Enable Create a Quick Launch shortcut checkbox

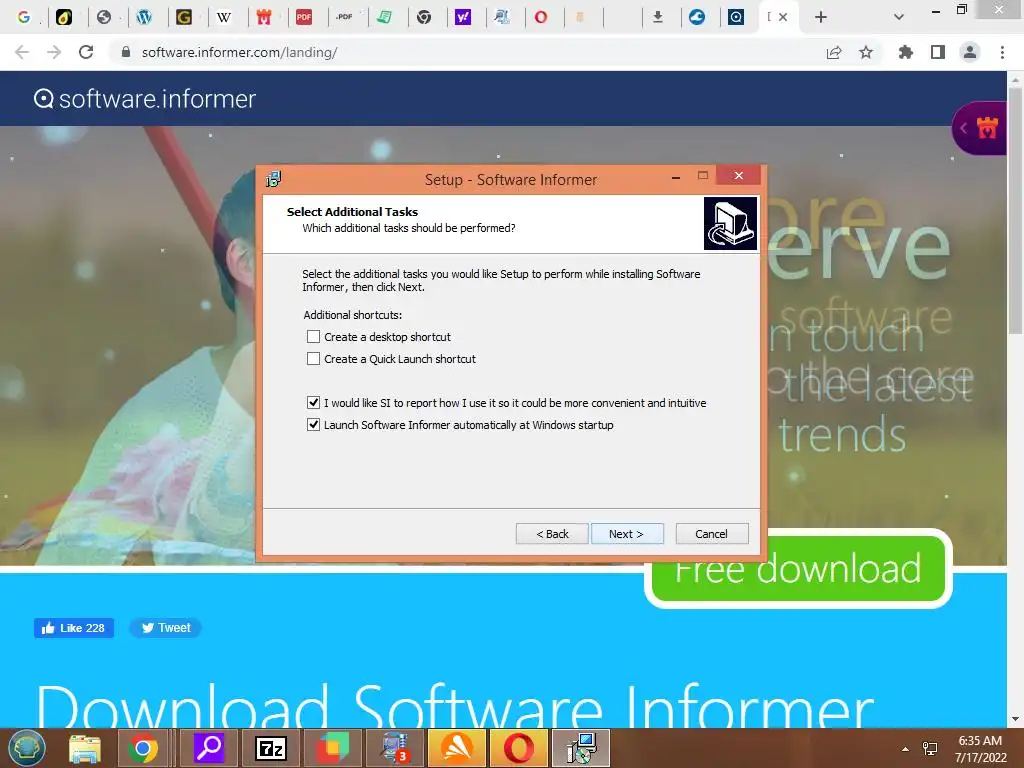pyautogui.click(x=313, y=359)
